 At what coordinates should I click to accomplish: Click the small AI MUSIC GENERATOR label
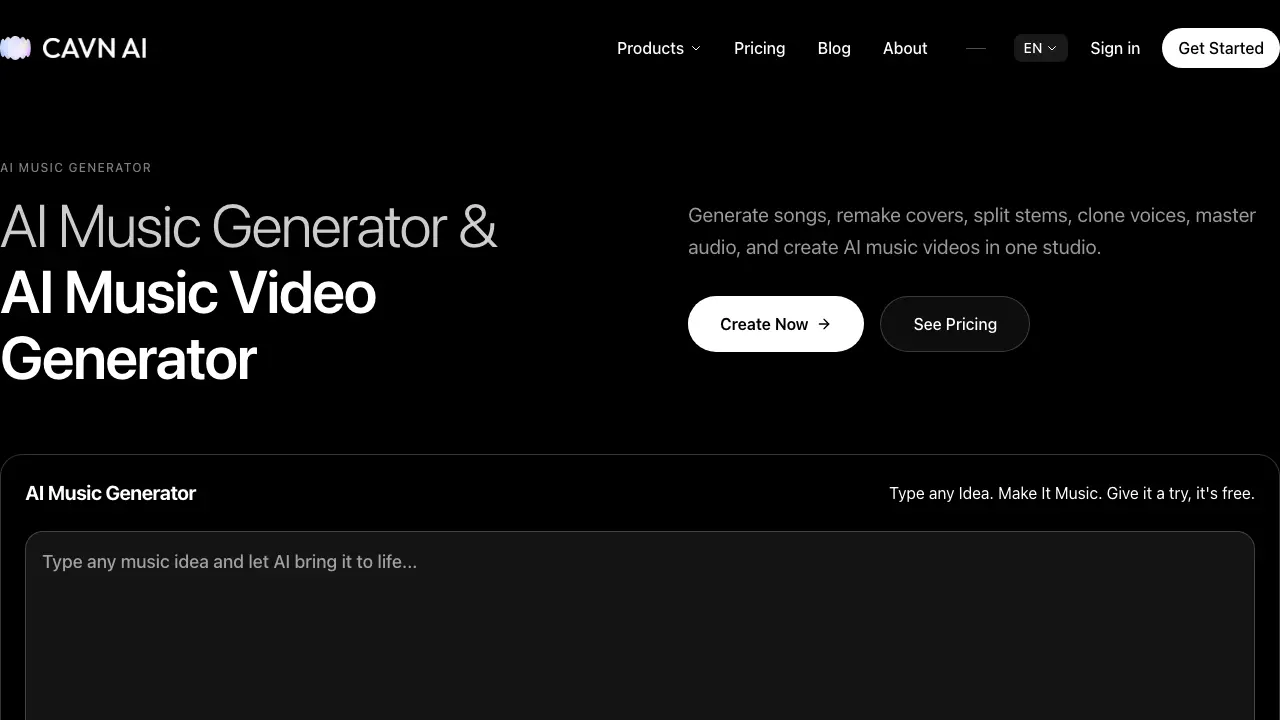pyautogui.click(x=76, y=168)
